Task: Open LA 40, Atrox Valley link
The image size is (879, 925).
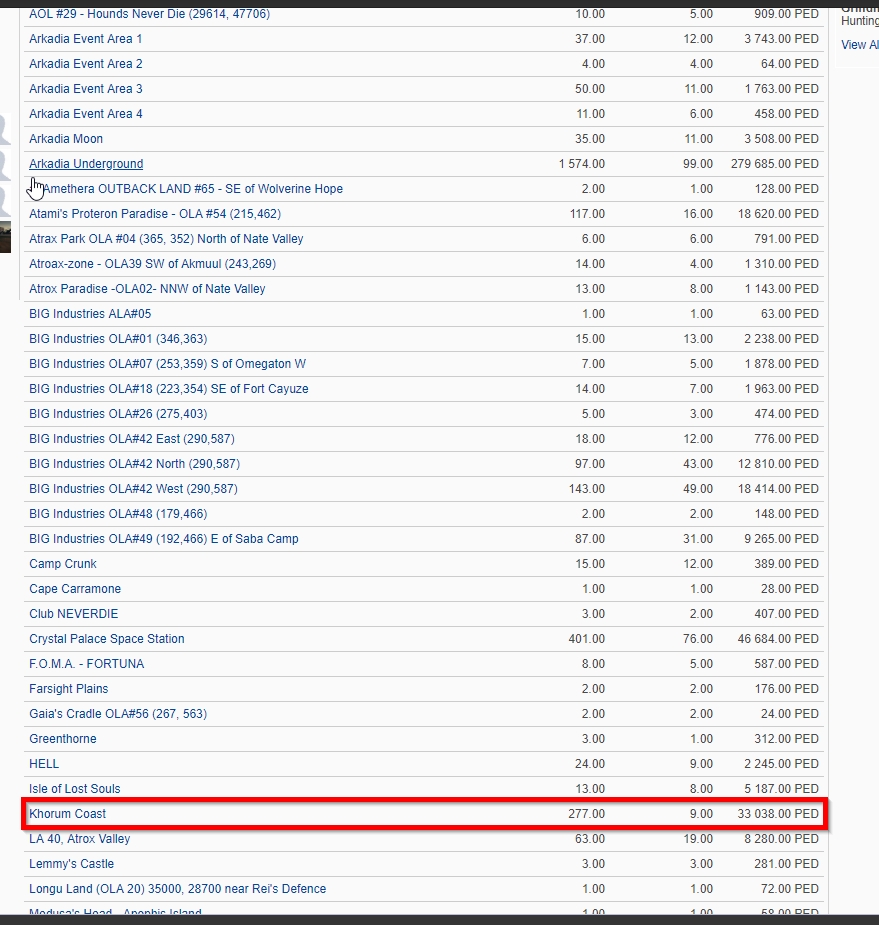Action: coord(79,839)
